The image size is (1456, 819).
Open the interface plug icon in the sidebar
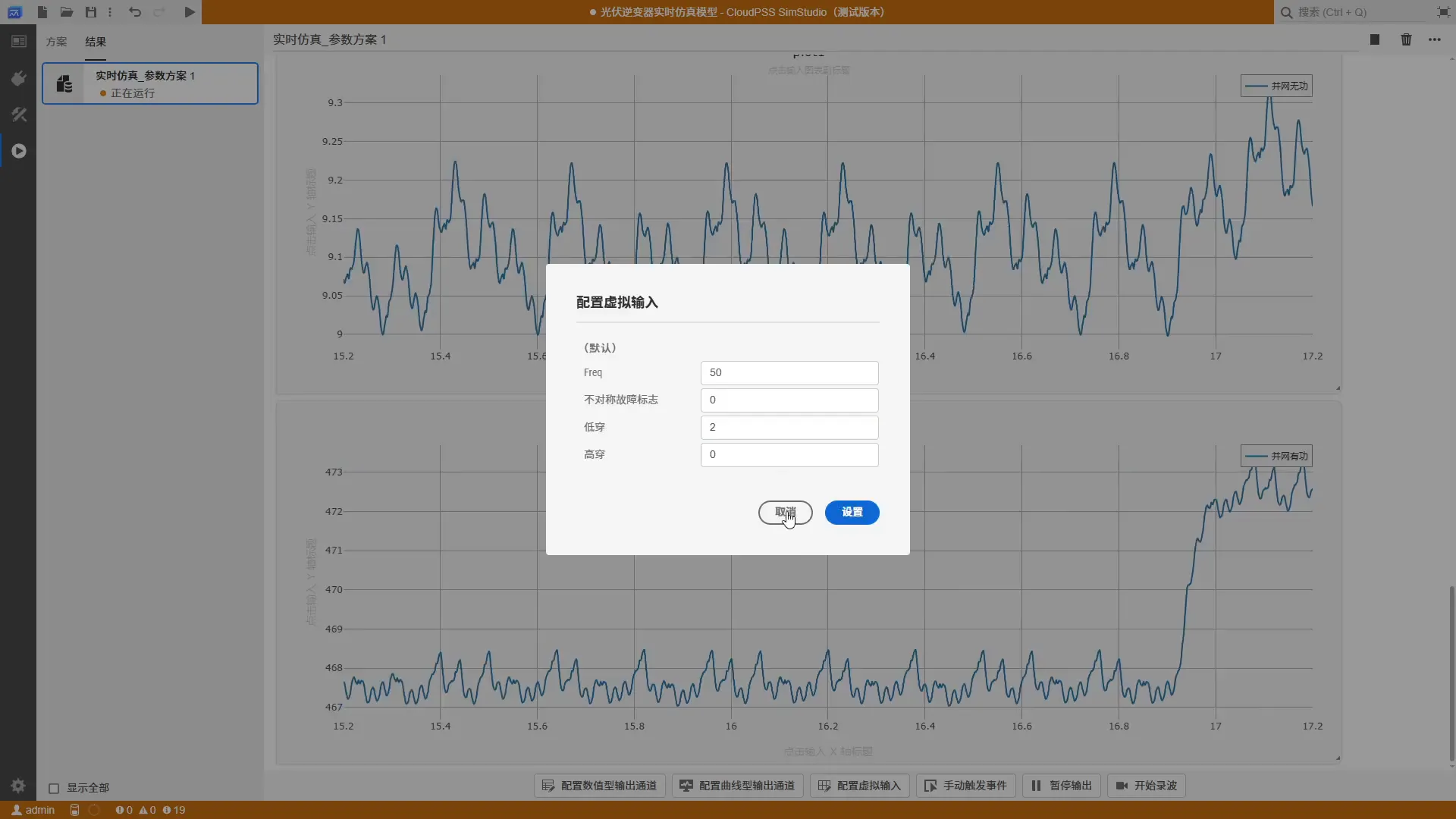(x=18, y=78)
